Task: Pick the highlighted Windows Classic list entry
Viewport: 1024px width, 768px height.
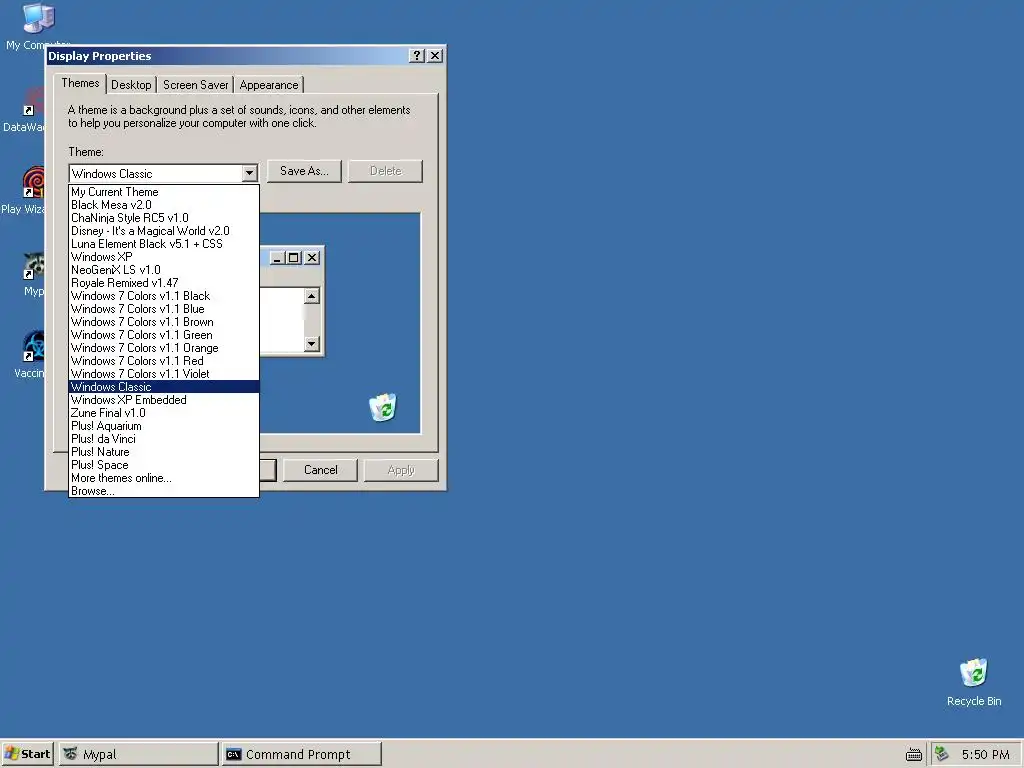Action: [x=164, y=387]
